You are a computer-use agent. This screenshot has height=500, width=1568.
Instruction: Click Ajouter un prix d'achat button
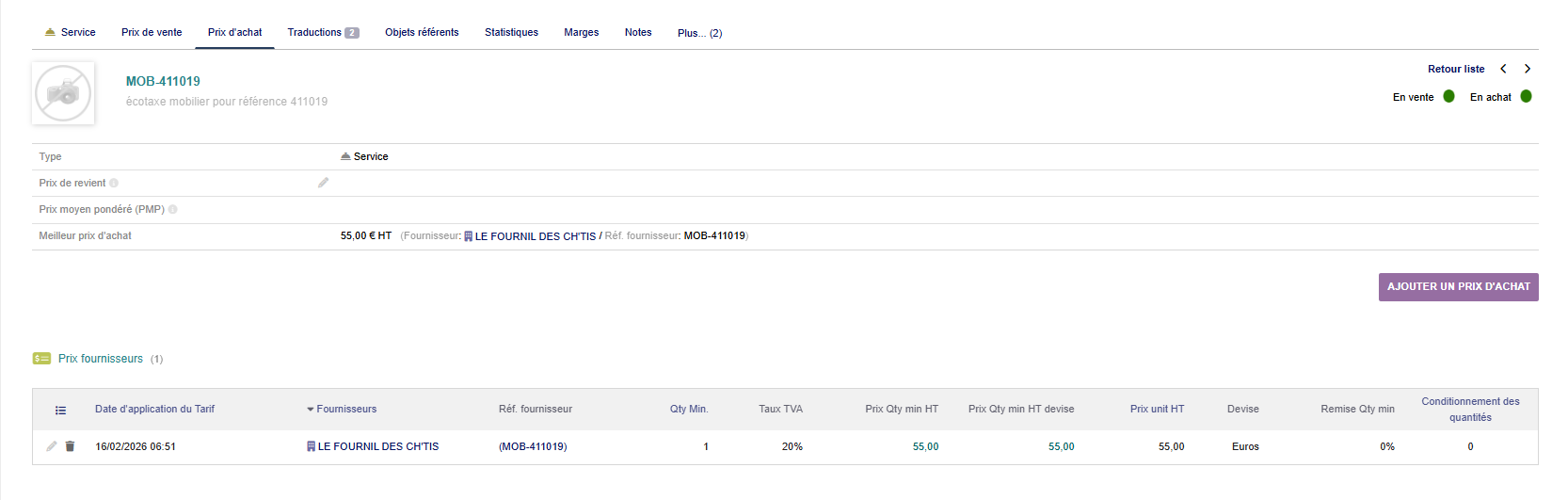[1458, 287]
